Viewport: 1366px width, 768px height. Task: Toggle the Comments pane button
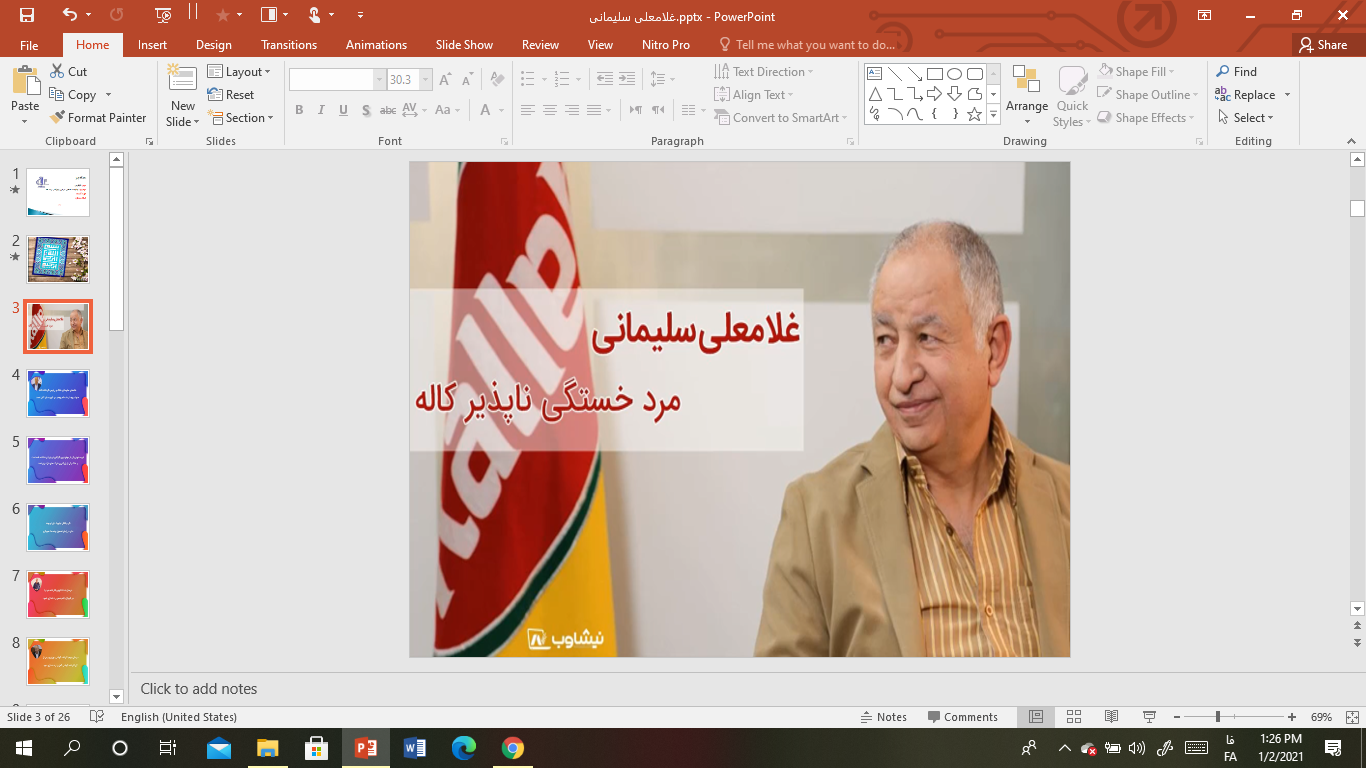coord(962,717)
